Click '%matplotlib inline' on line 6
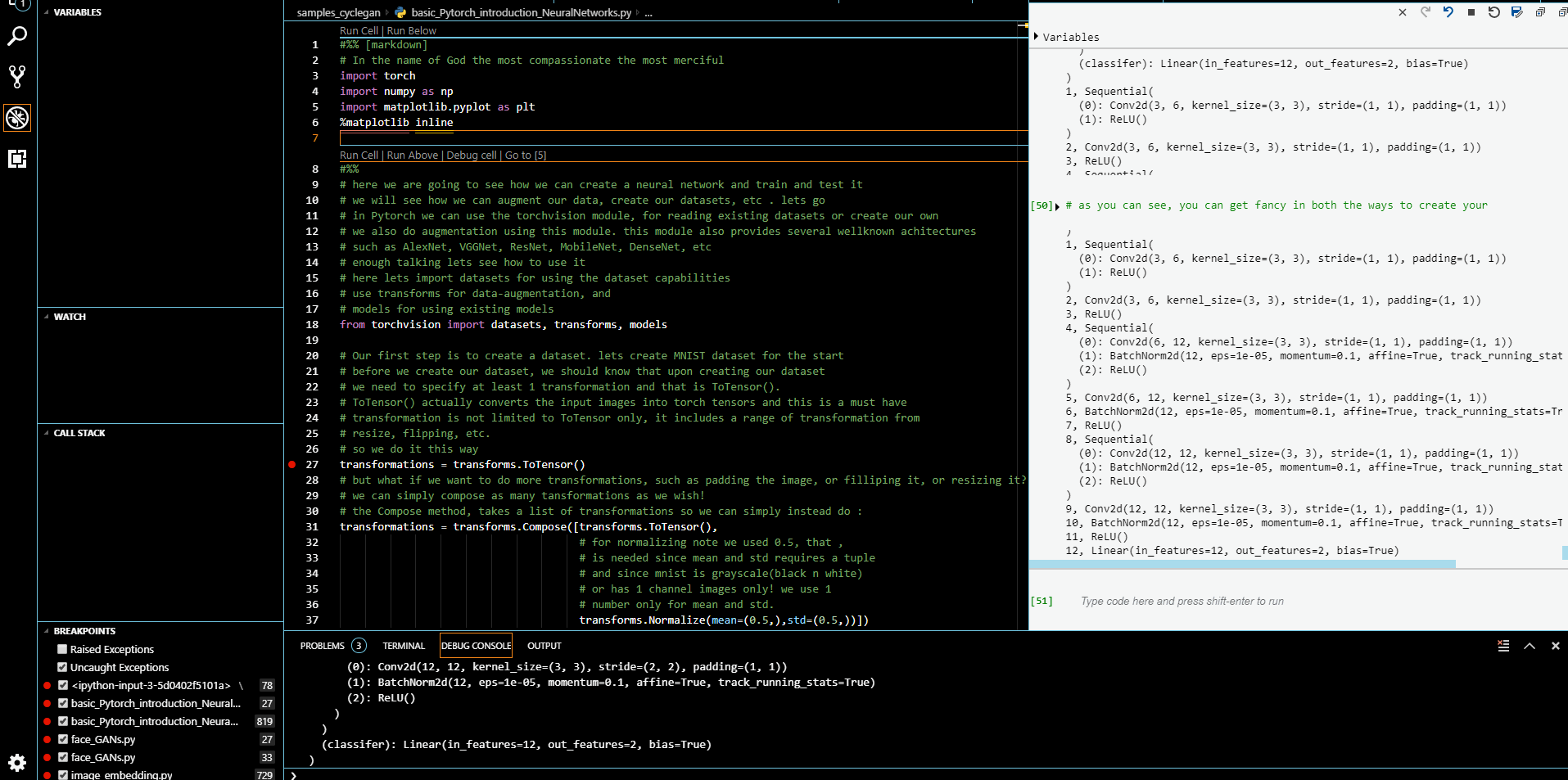Viewport: 1568px width, 780px height. coord(396,122)
